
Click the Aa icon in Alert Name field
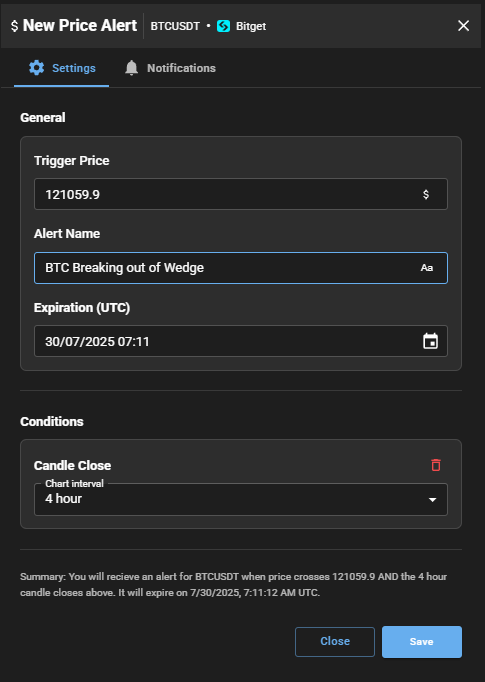click(x=427, y=268)
